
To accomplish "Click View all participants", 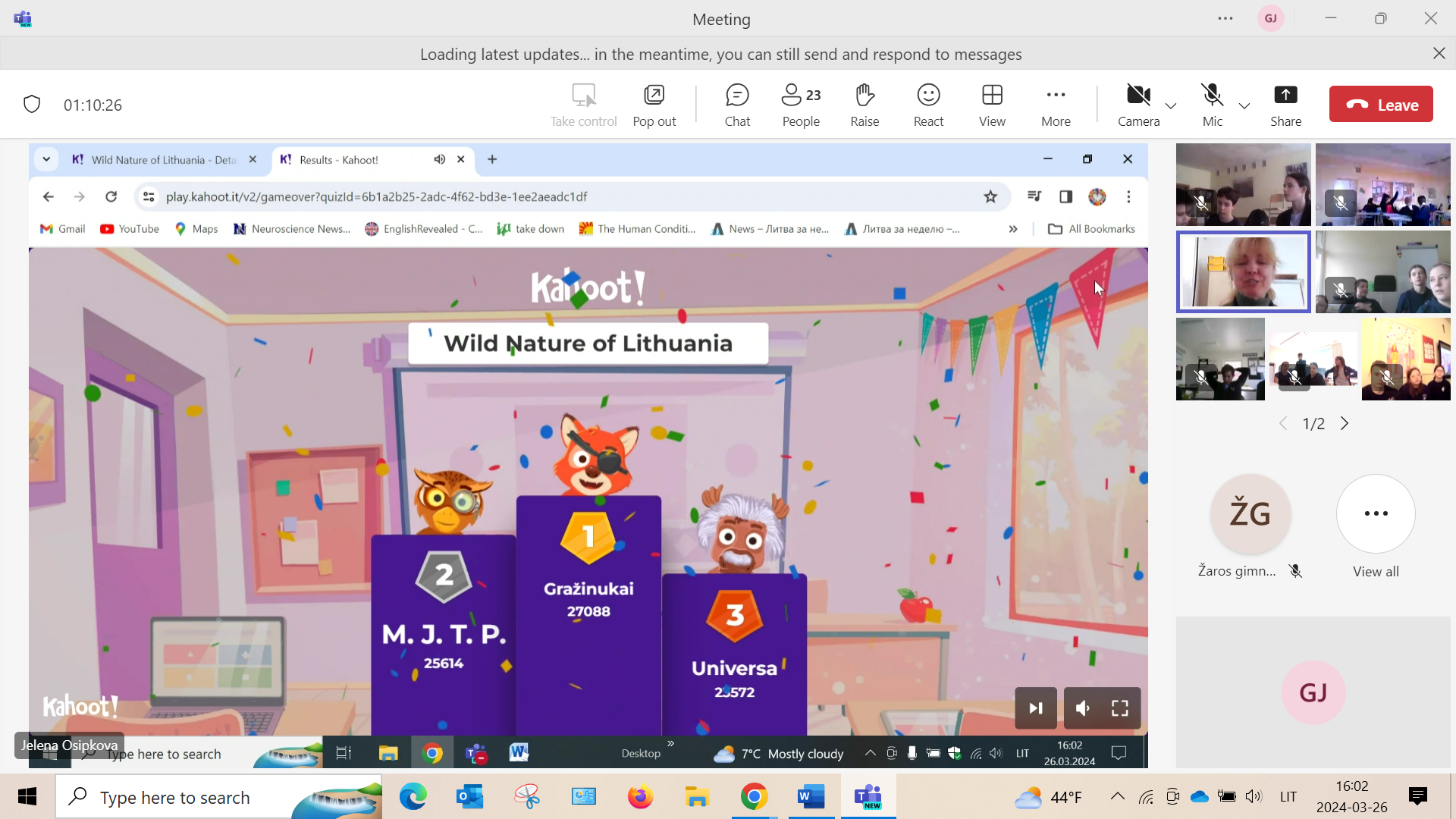I will click(1376, 526).
